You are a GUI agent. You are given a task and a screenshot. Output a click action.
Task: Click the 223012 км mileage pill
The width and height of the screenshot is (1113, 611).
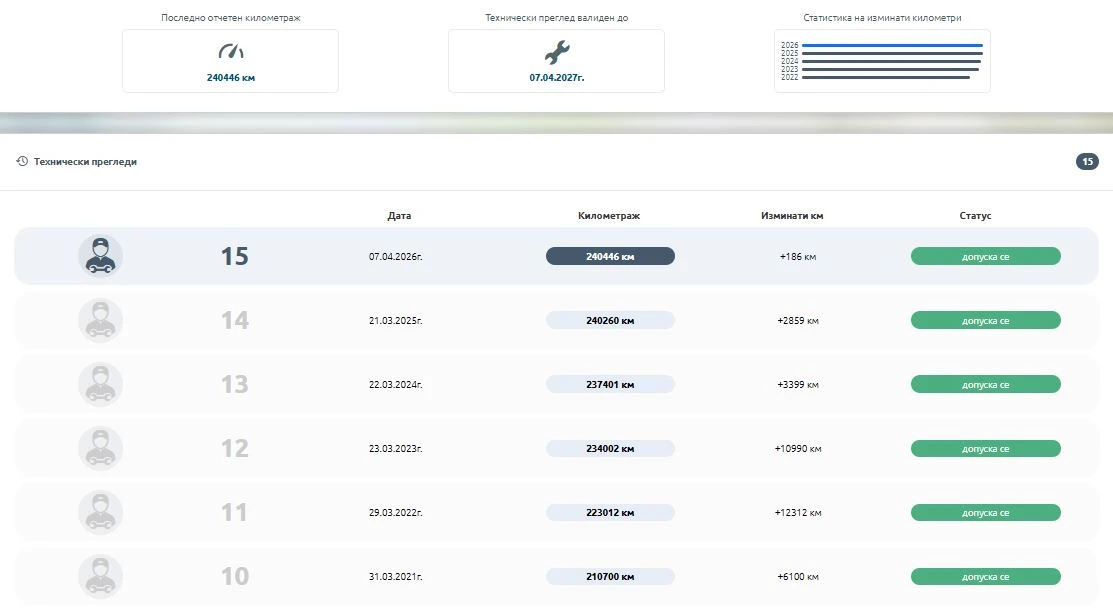tap(610, 513)
